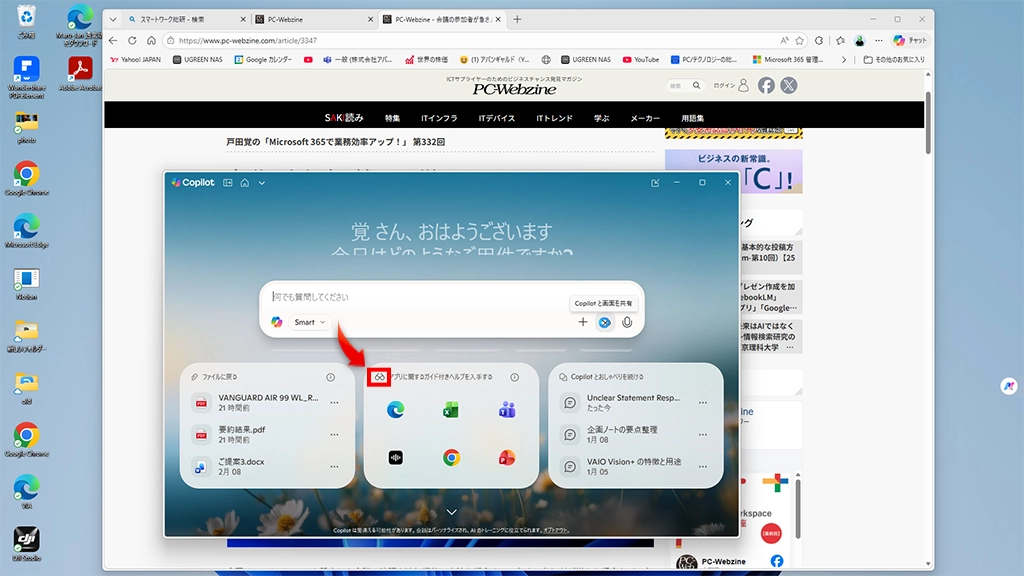Viewport: 1024px width, 576px height.
Task: Switch to the スマートワーク総研 browser tab
Action: coord(180,19)
